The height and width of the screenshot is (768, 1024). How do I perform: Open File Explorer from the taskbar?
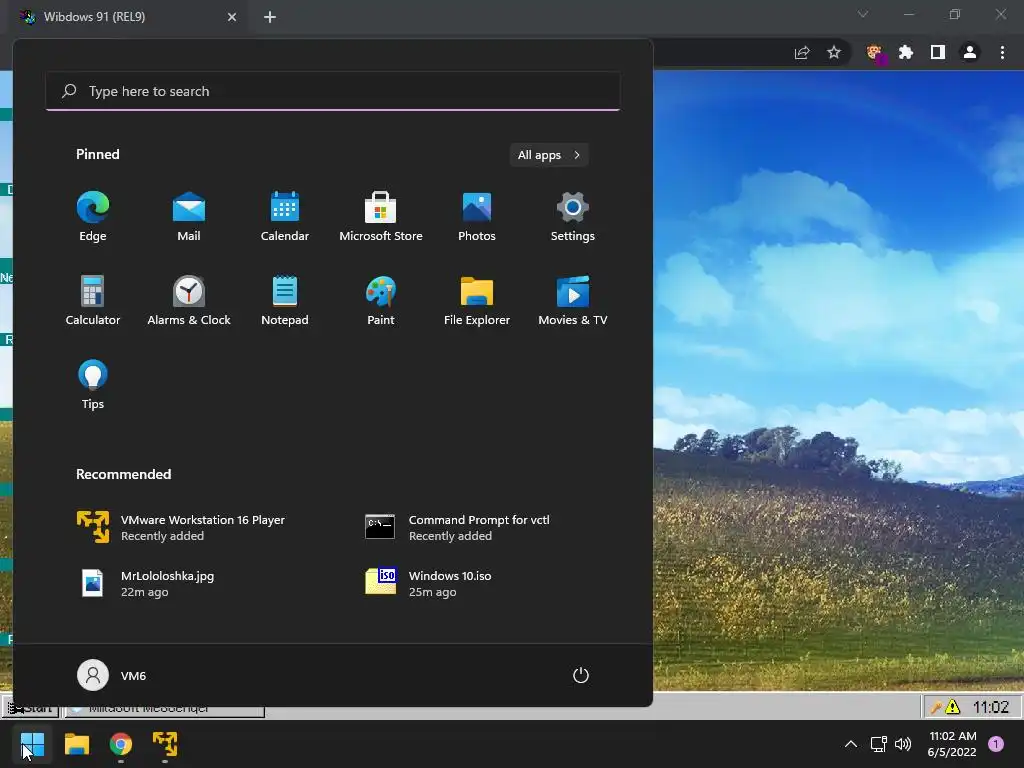[x=76, y=744]
